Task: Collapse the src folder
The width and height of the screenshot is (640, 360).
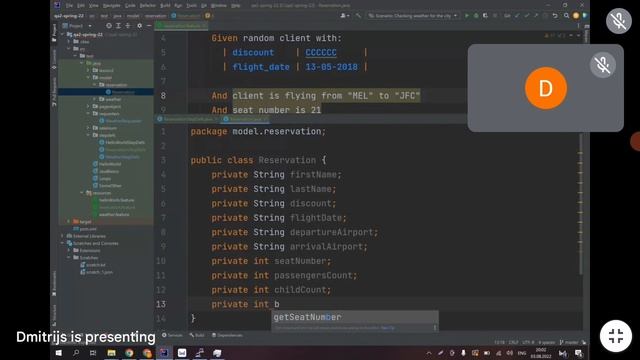Action: tap(69, 49)
